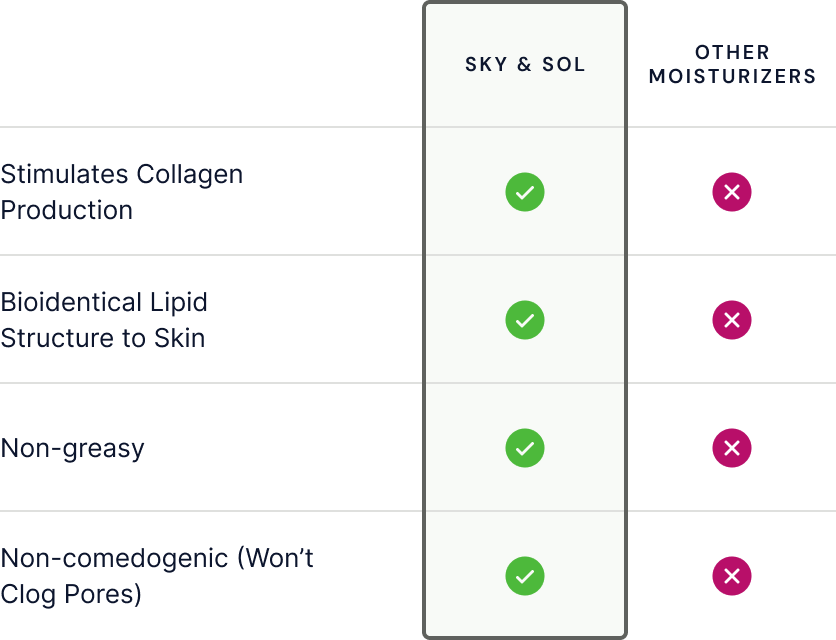Screen dimensions: 836x640
Task: Click the Bioidentical Lipid first line
Action: point(104,302)
